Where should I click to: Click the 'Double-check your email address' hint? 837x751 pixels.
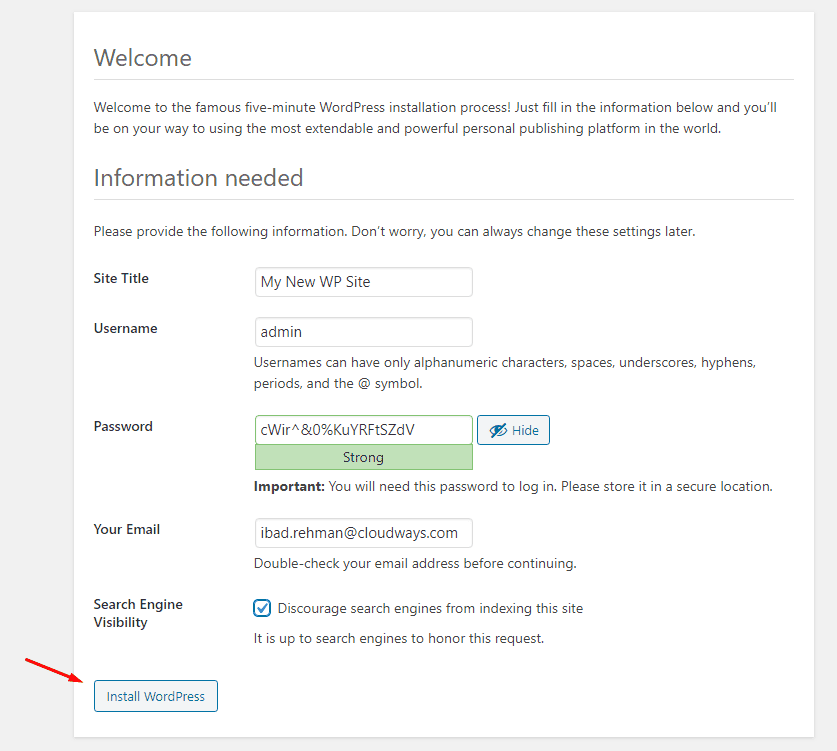415,564
